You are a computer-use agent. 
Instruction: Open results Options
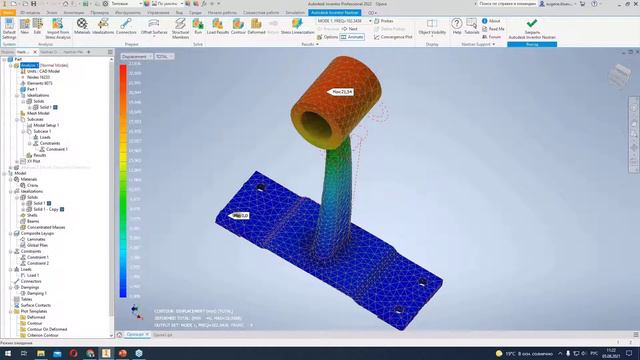point(327,37)
